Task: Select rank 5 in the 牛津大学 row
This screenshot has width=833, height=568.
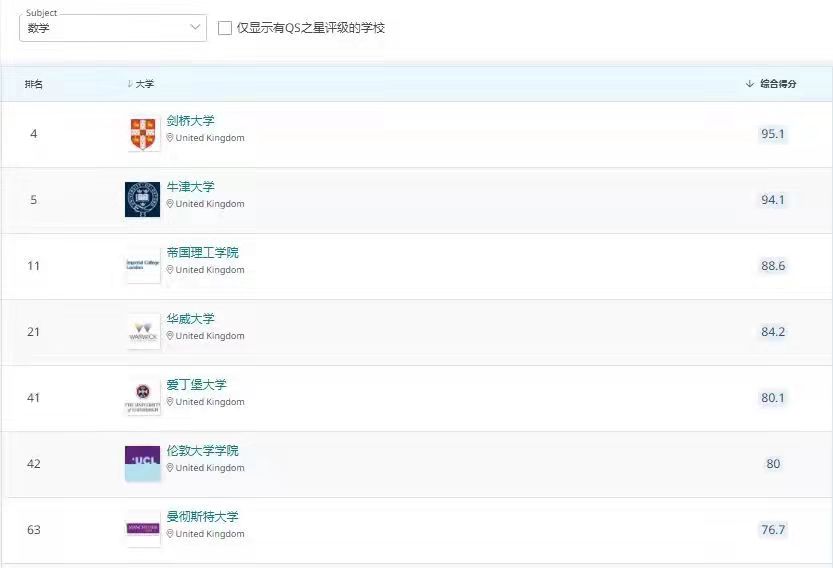Action: [x=33, y=200]
